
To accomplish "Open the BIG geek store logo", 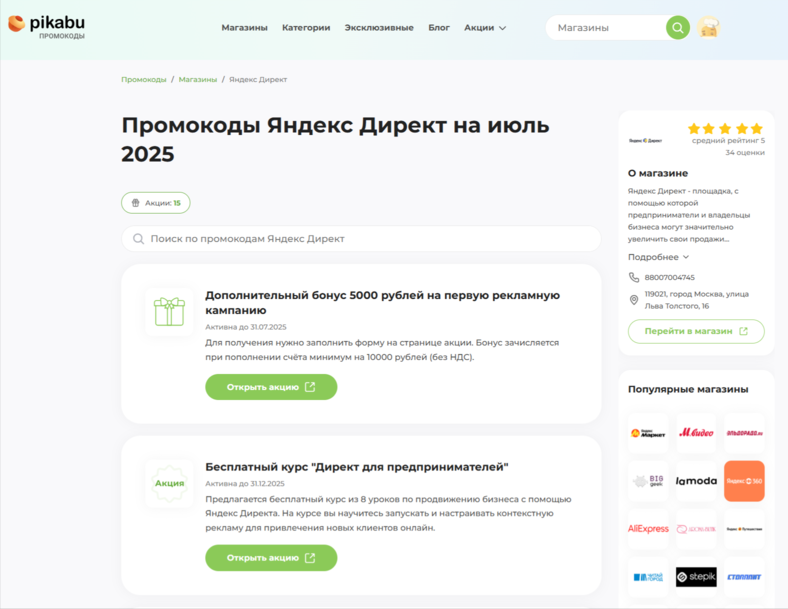I will point(648,481).
